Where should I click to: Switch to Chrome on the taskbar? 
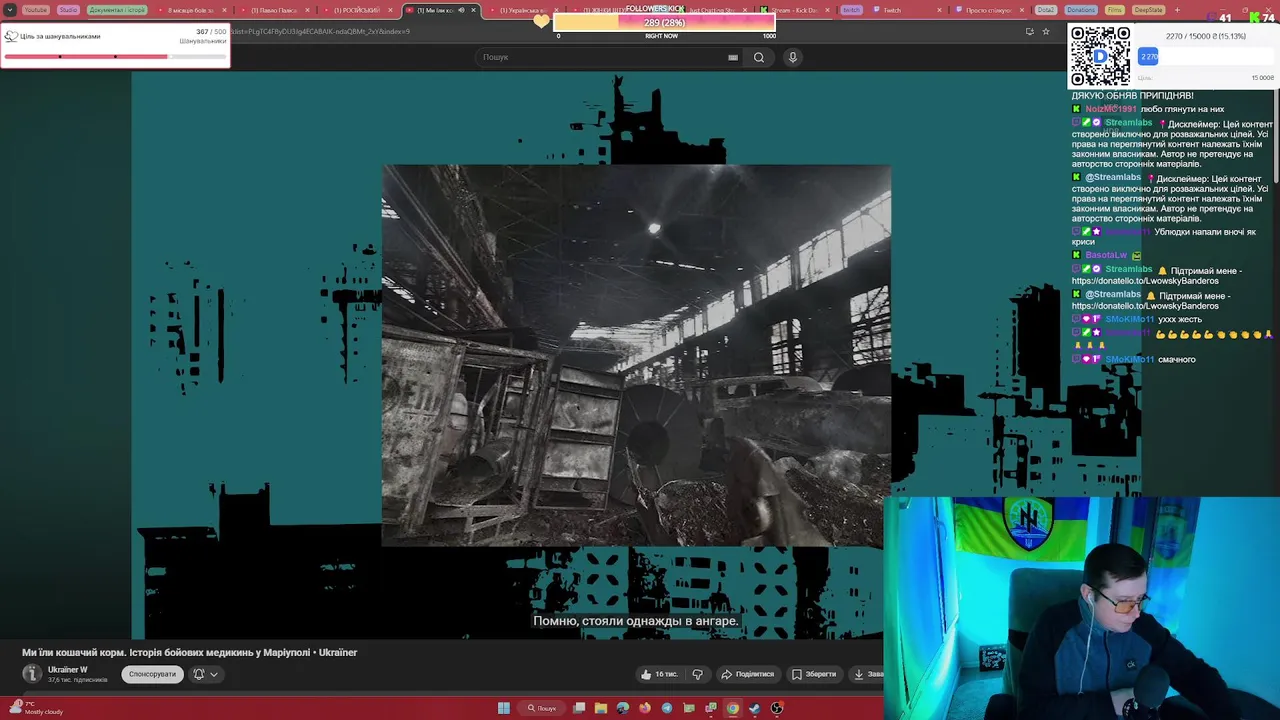[733, 708]
